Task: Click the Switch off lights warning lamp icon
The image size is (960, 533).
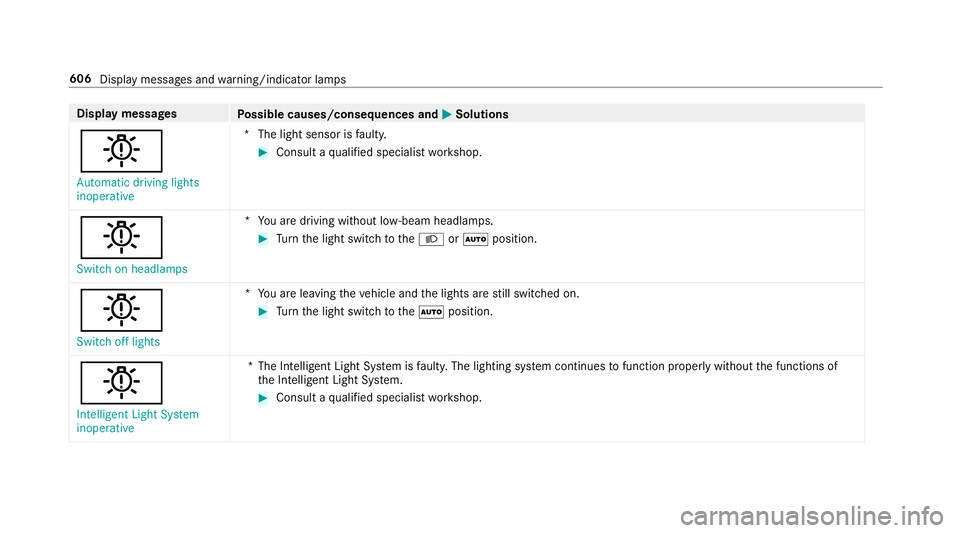Action: (121, 310)
